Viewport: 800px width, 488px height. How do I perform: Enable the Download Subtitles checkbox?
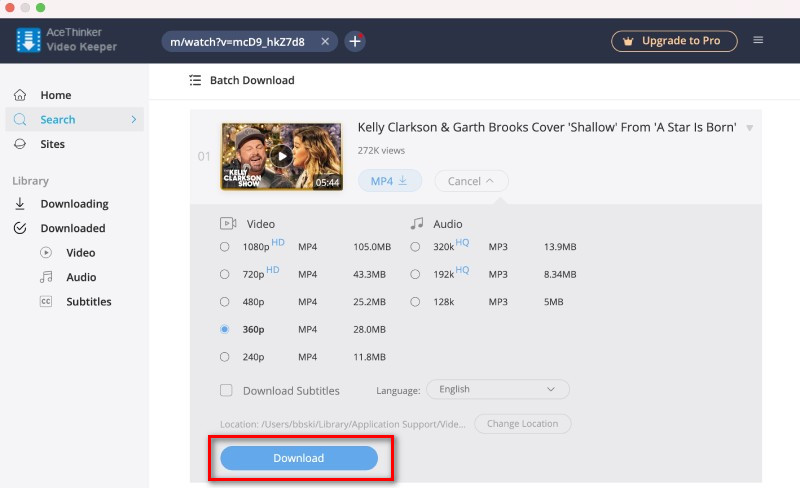pos(226,391)
